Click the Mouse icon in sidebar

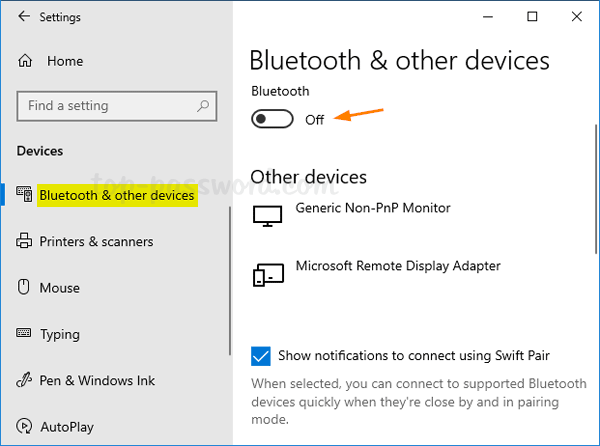coord(25,288)
